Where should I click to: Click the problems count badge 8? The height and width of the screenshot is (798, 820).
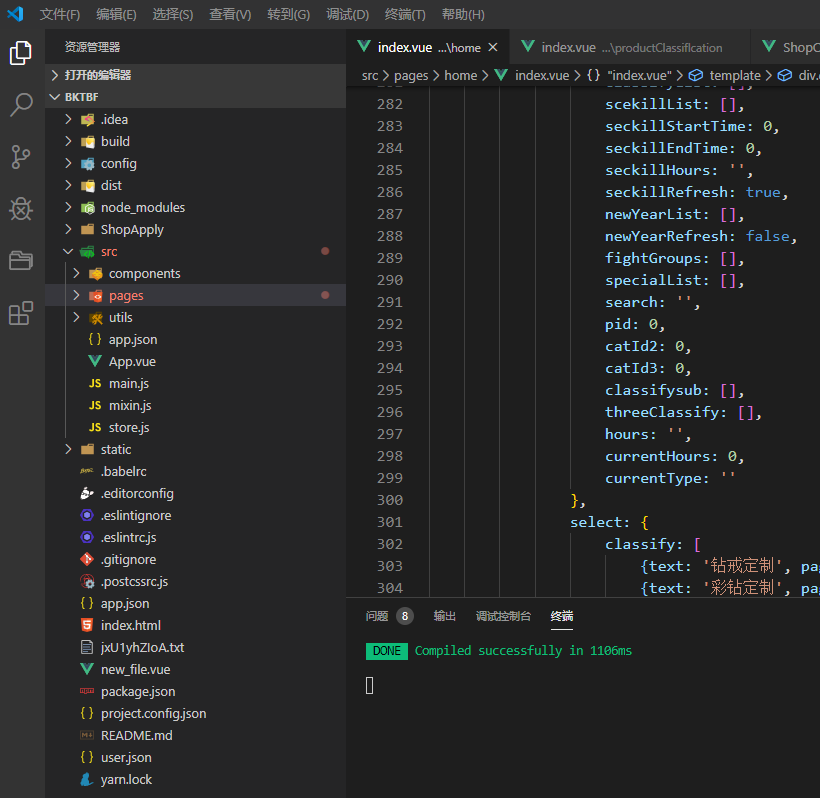(x=404, y=616)
